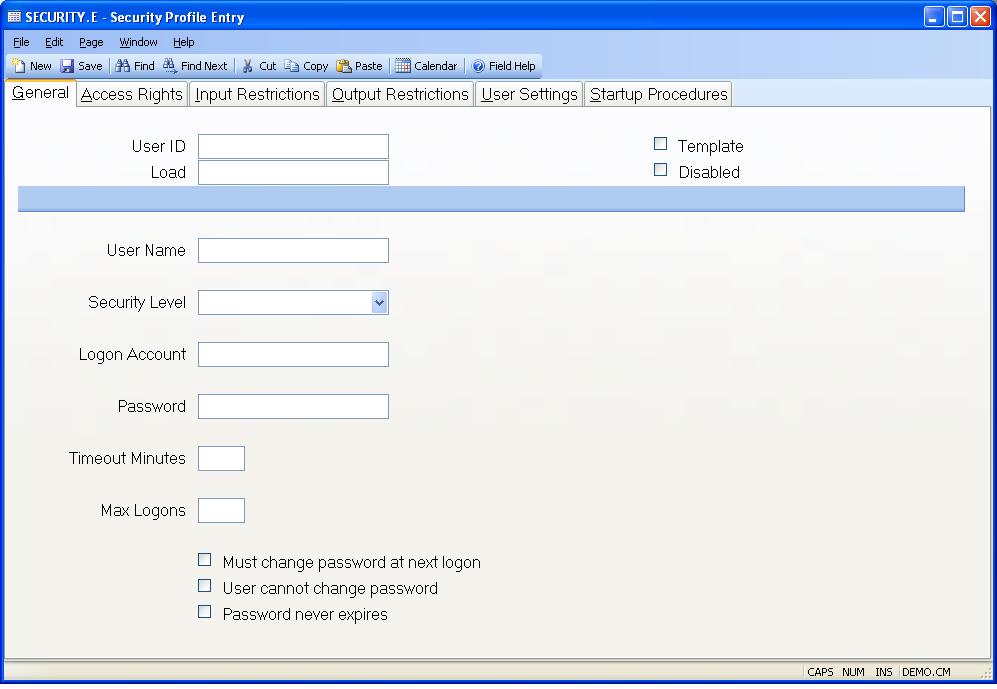Click the CAPS status bar indicator
Viewport: 997px width, 689px height.
pyautogui.click(x=820, y=672)
